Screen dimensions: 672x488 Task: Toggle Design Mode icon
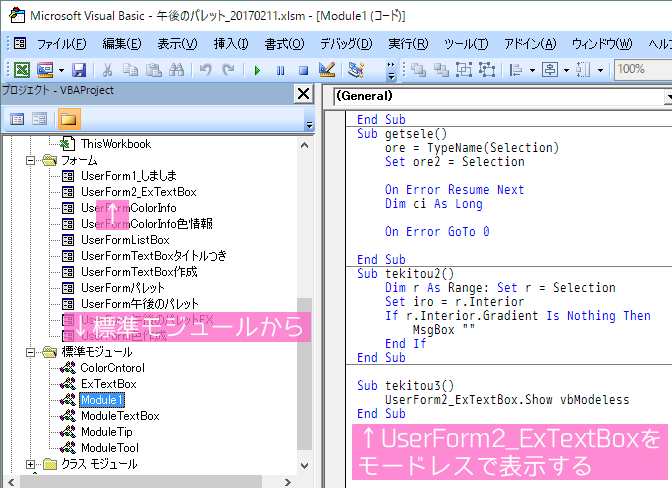pos(327,69)
